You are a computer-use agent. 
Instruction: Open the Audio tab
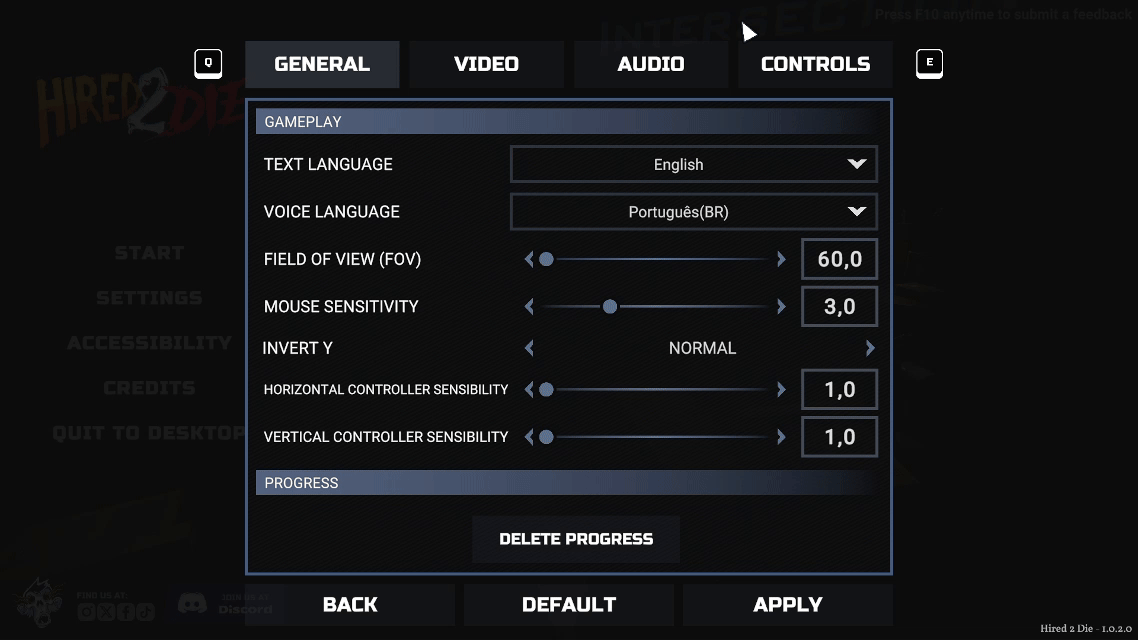coord(651,64)
